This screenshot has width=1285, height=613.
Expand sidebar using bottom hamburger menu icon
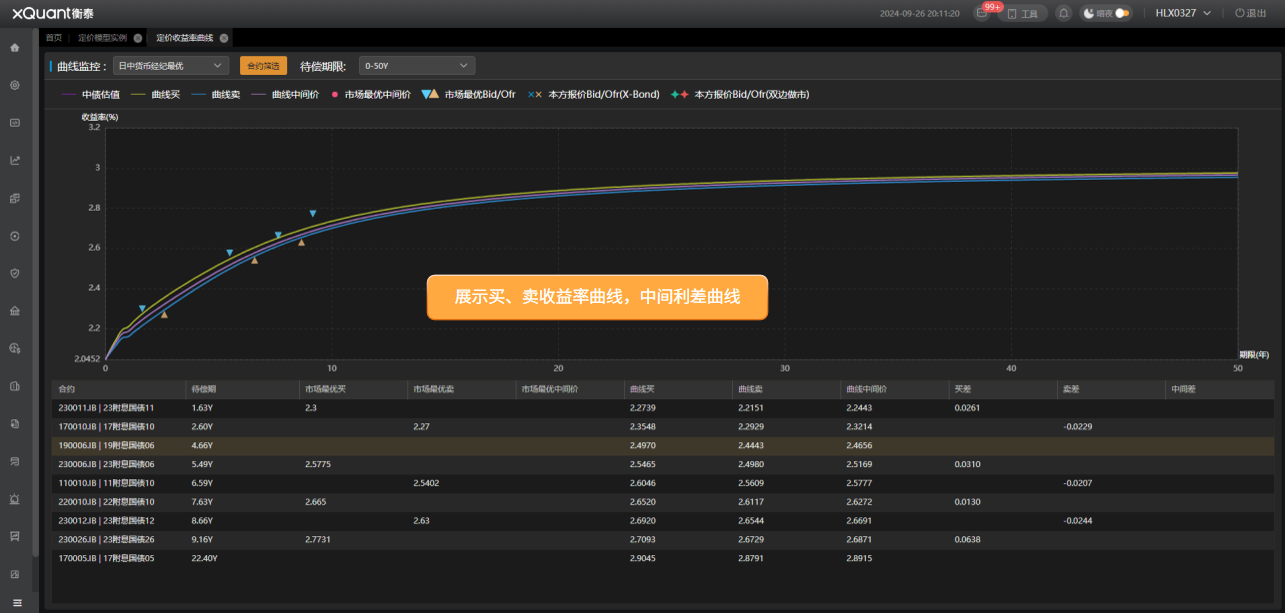tap(16, 602)
